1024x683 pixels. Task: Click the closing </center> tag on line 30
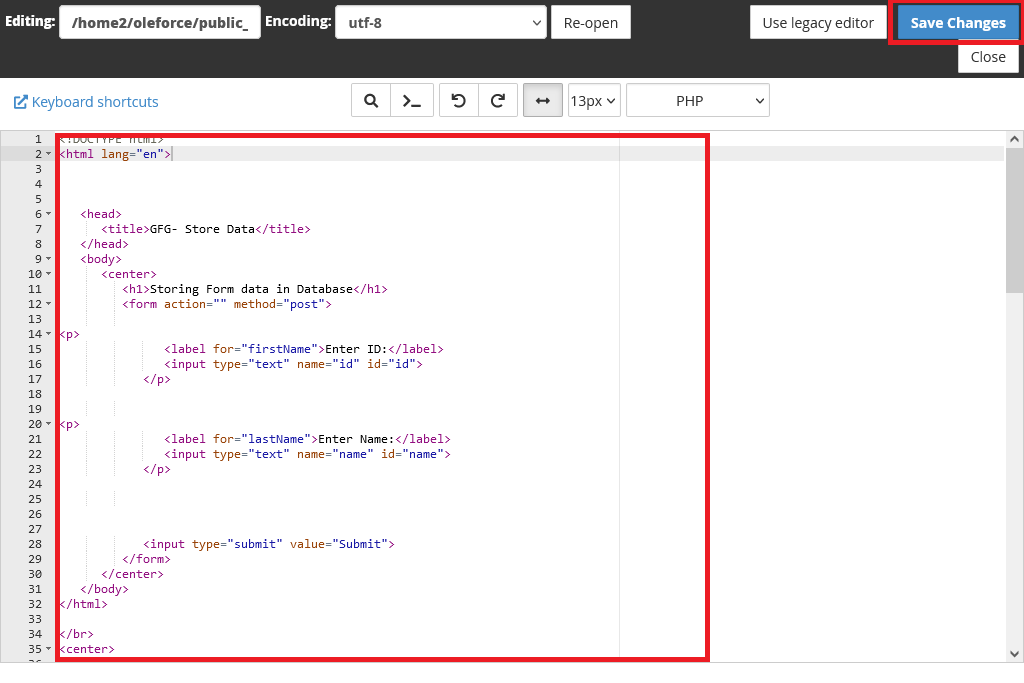(x=133, y=575)
